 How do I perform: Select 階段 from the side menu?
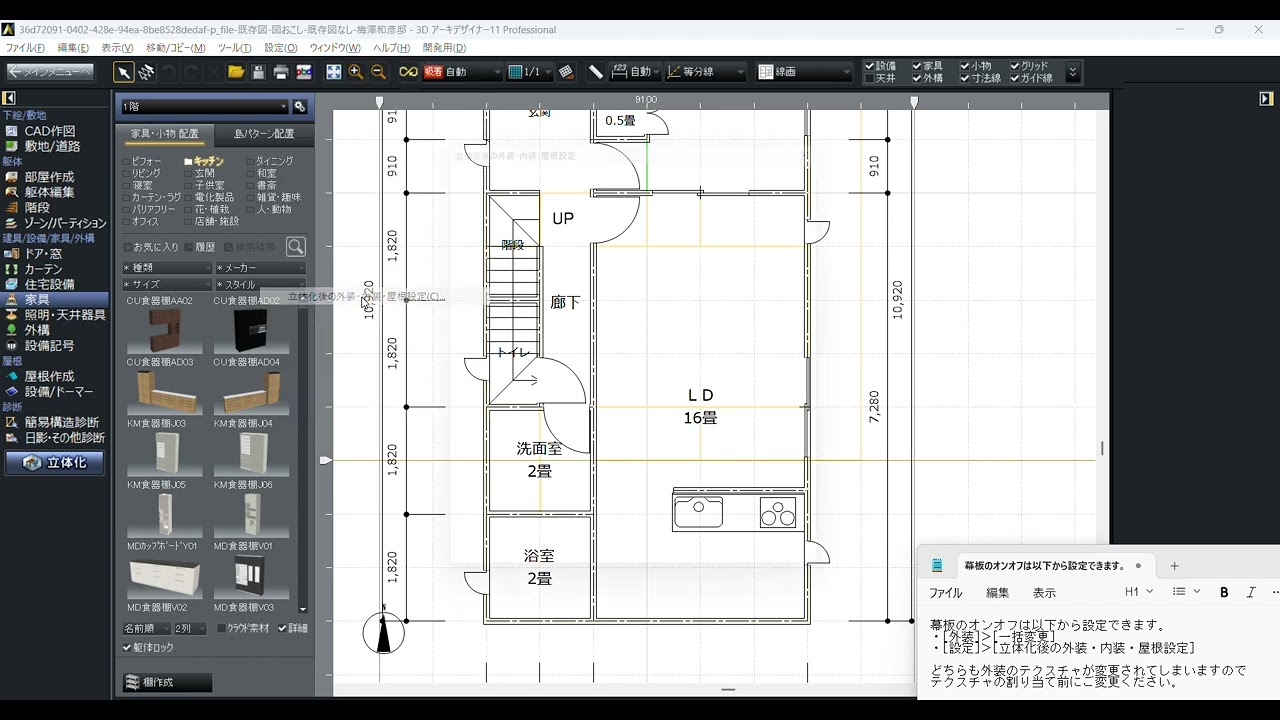pyautogui.click(x=37, y=208)
